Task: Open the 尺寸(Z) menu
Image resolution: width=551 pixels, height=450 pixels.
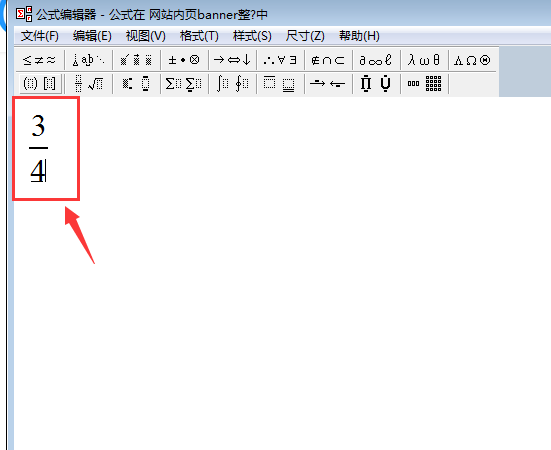Action: (x=305, y=36)
